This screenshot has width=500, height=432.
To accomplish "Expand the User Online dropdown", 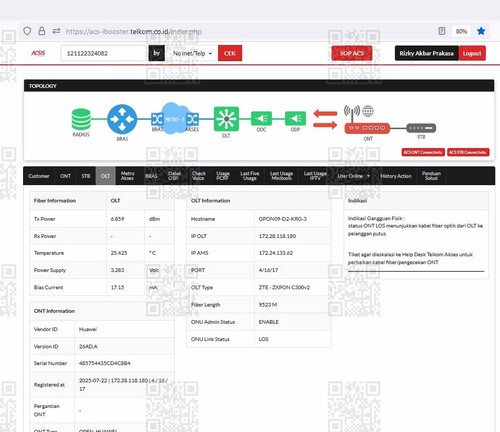I will click(354, 176).
